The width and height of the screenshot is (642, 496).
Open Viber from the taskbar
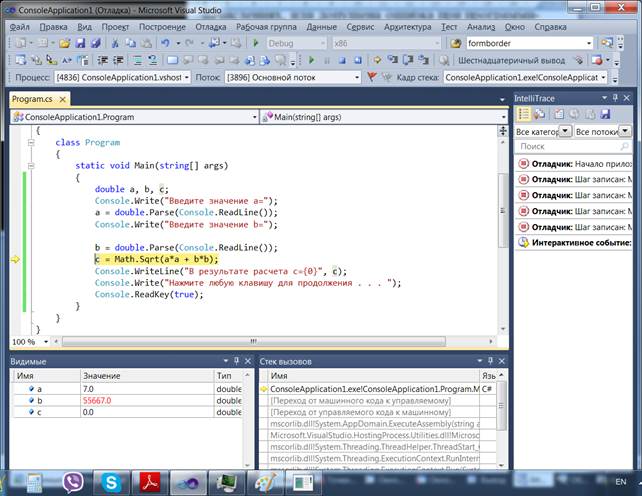tap(74, 481)
